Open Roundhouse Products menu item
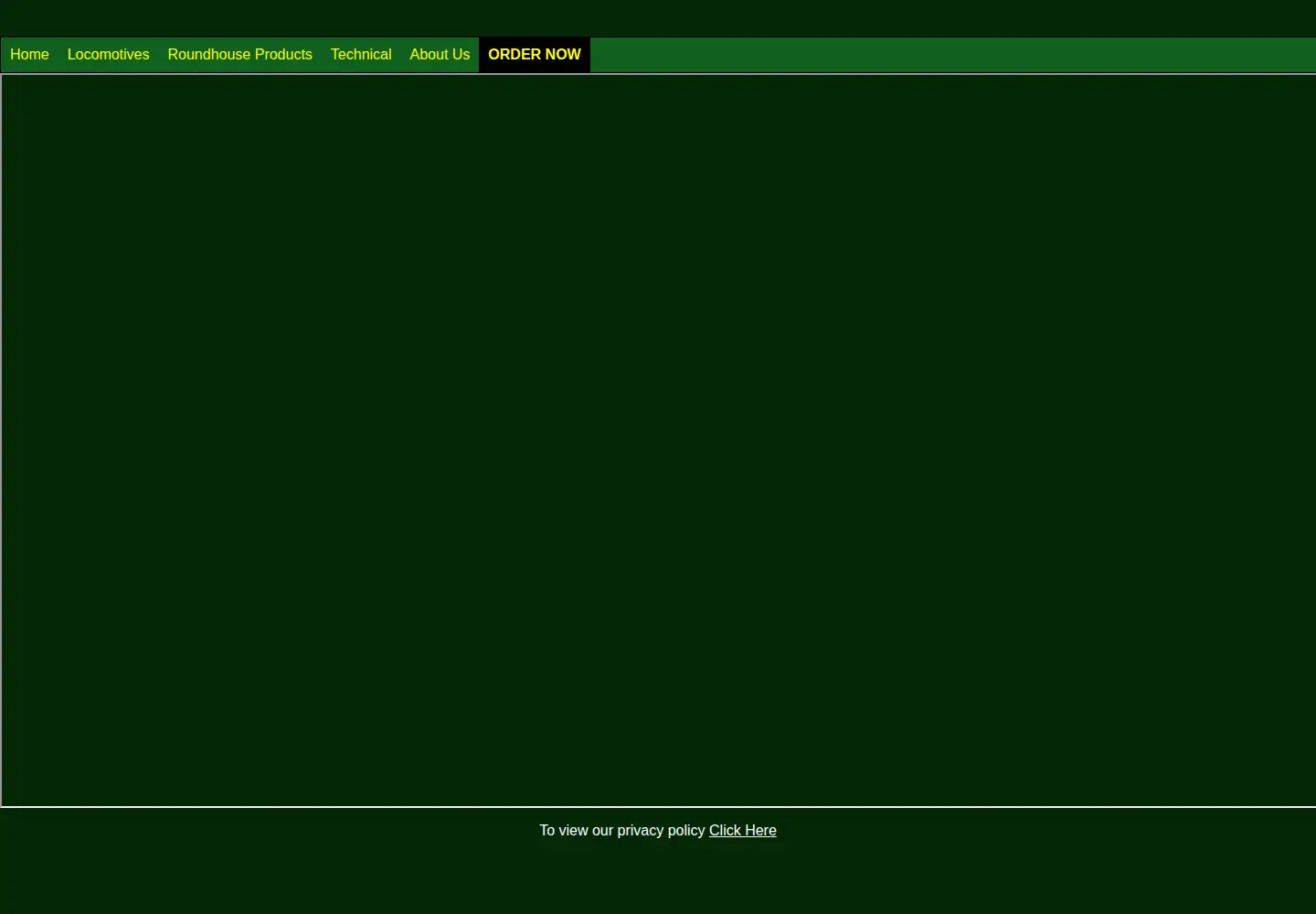 click(x=239, y=55)
